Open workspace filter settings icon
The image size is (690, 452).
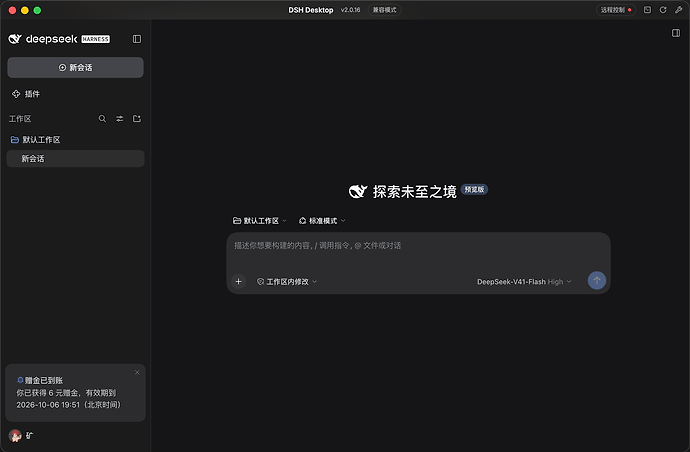pyautogui.click(x=120, y=119)
